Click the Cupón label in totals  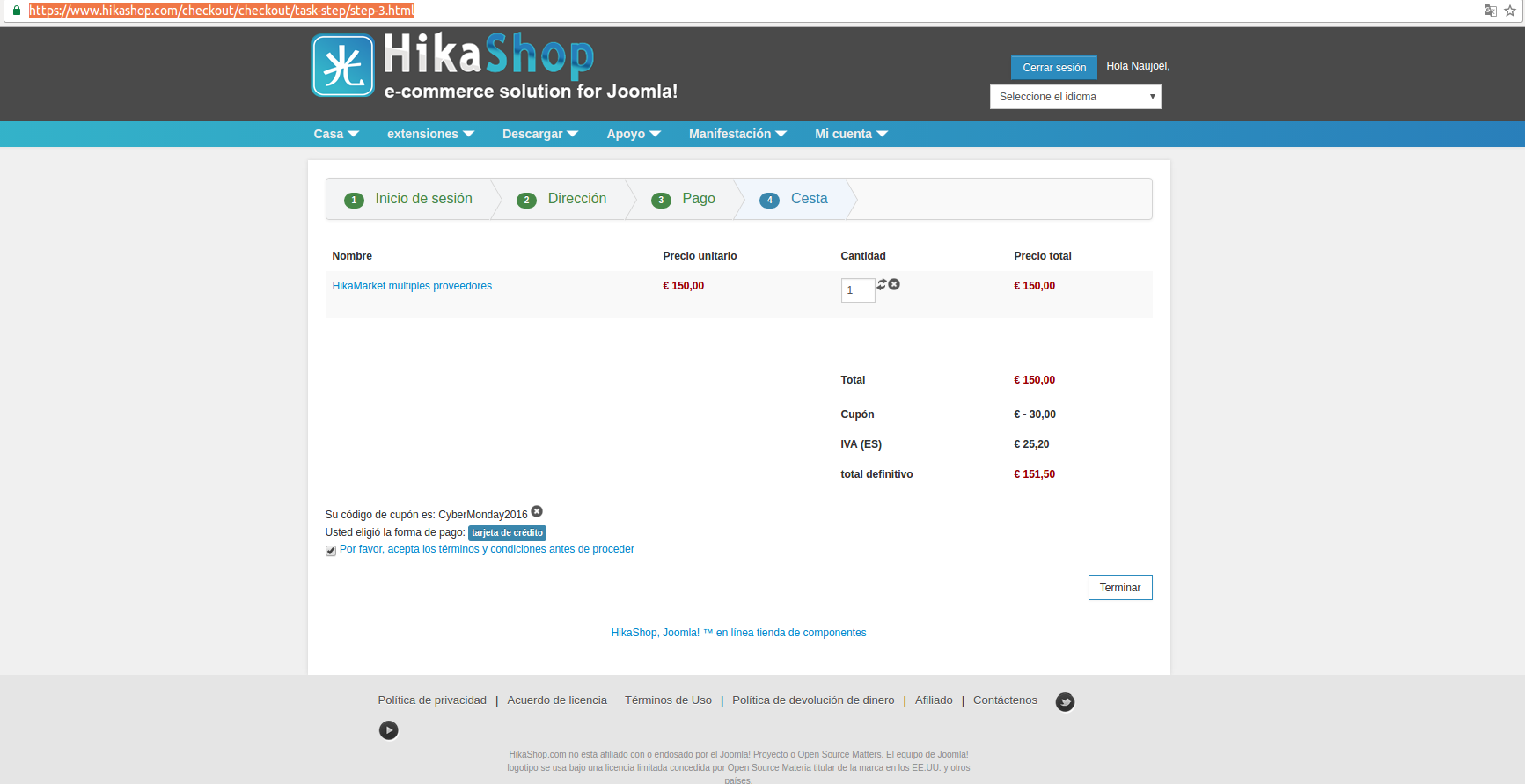point(857,414)
